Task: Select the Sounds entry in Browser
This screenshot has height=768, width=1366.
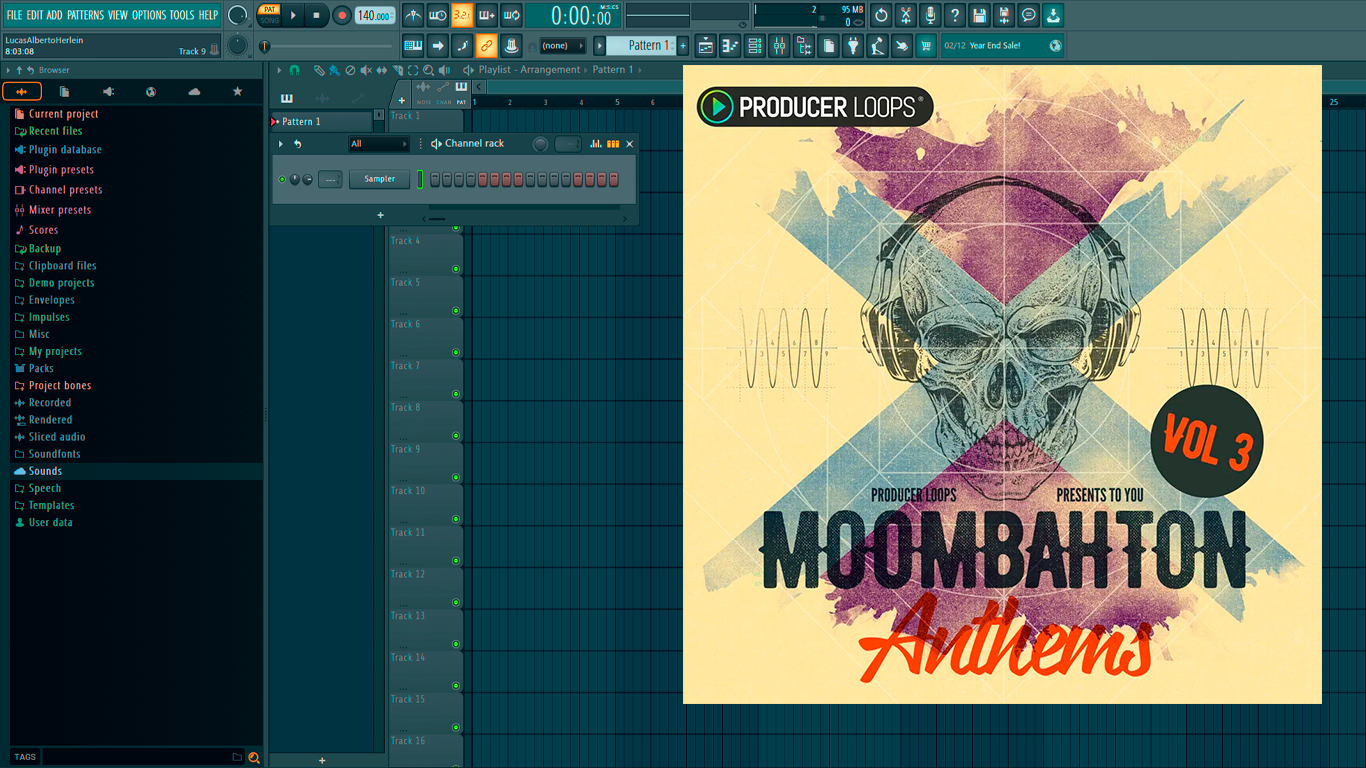Action: pyautogui.click(x=45, y=471)
